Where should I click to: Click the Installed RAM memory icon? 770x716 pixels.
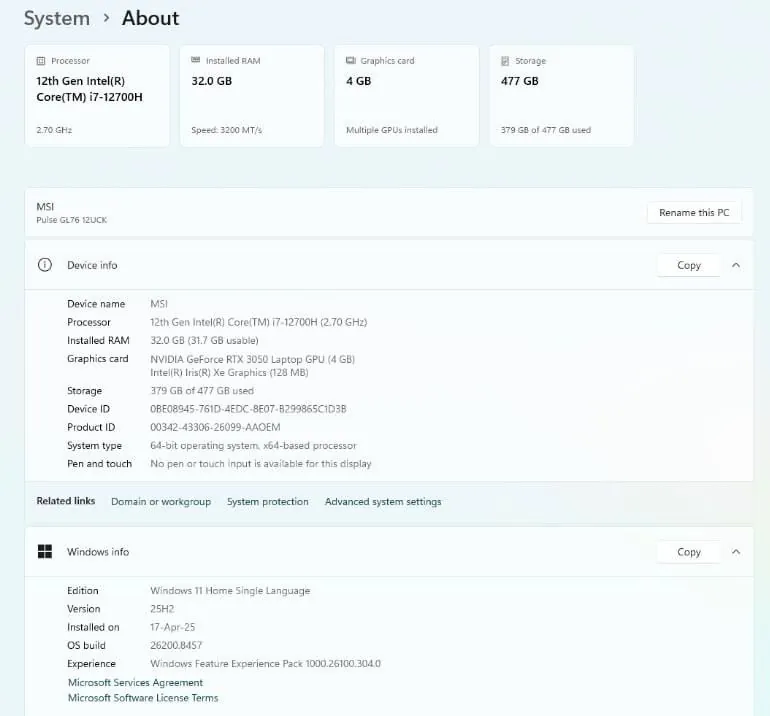(x=195, y=60)
